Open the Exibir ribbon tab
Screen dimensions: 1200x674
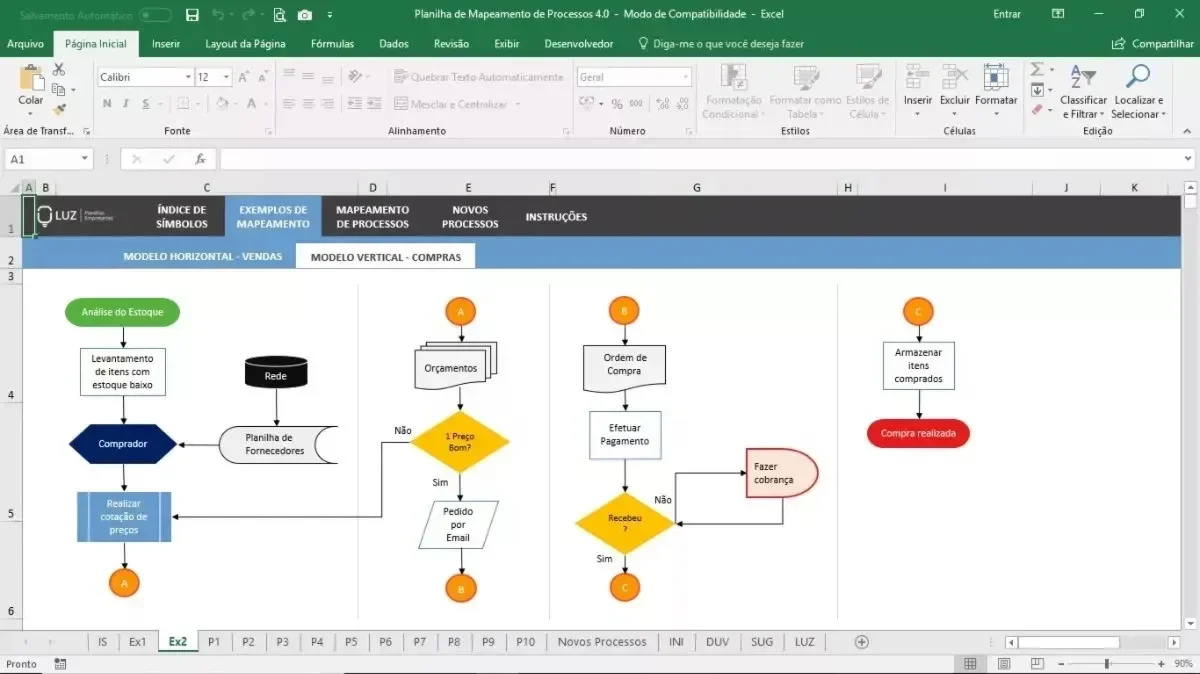click(x=507, y=44)
